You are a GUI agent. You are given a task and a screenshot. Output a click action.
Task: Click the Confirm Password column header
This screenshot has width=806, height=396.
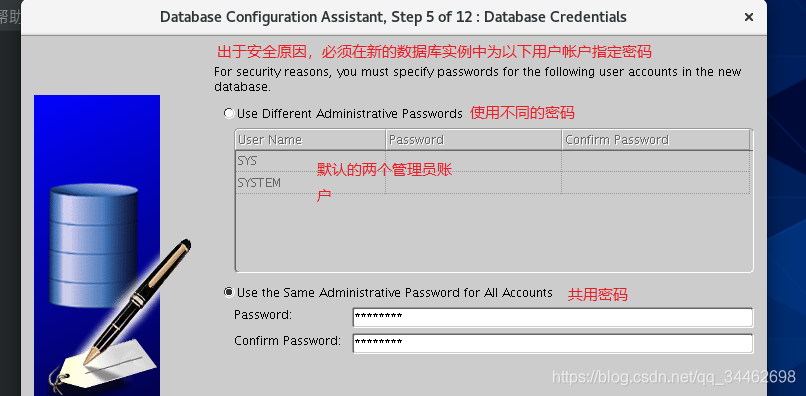click(x=655, y=140)
